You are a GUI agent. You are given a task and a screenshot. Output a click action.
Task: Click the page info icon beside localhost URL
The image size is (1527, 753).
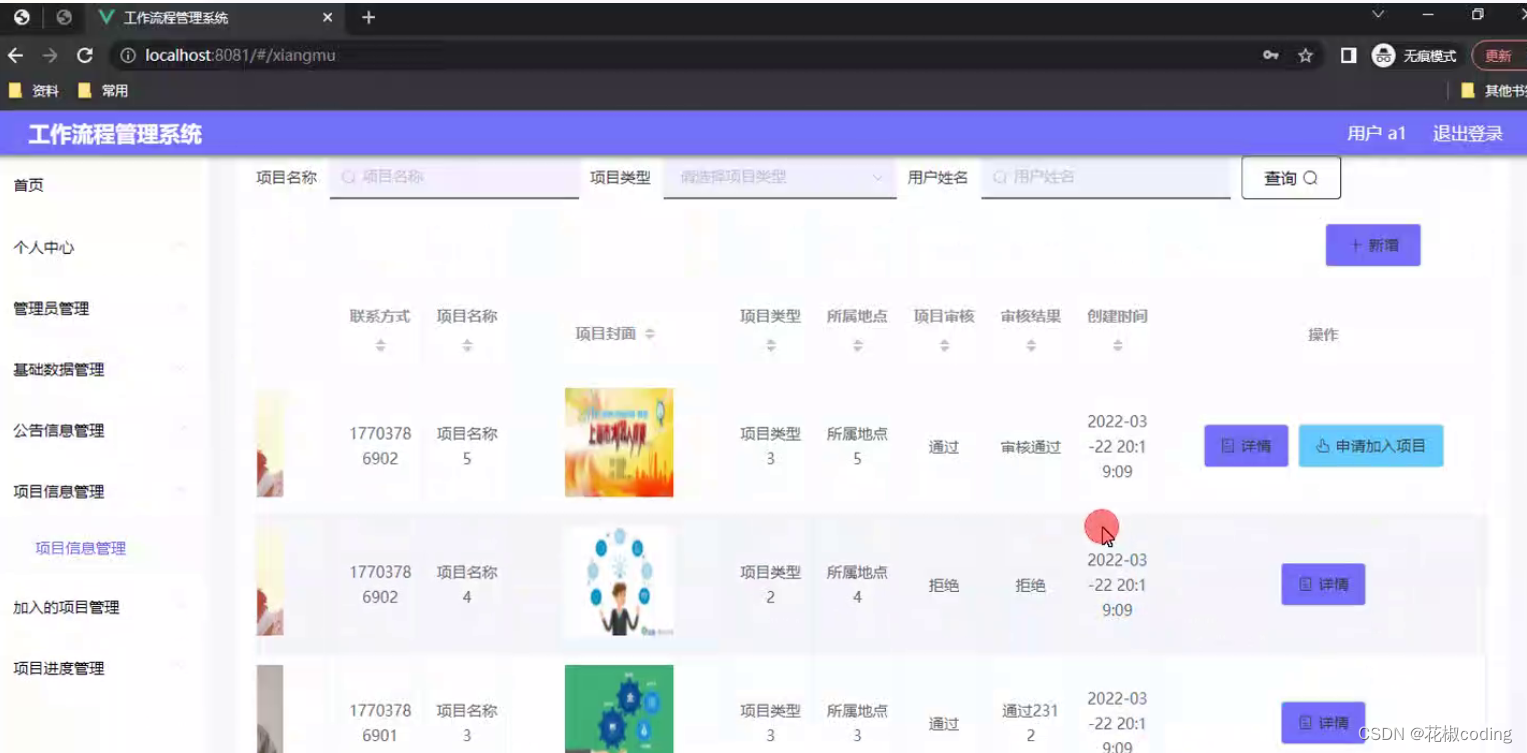click(126, 55)
